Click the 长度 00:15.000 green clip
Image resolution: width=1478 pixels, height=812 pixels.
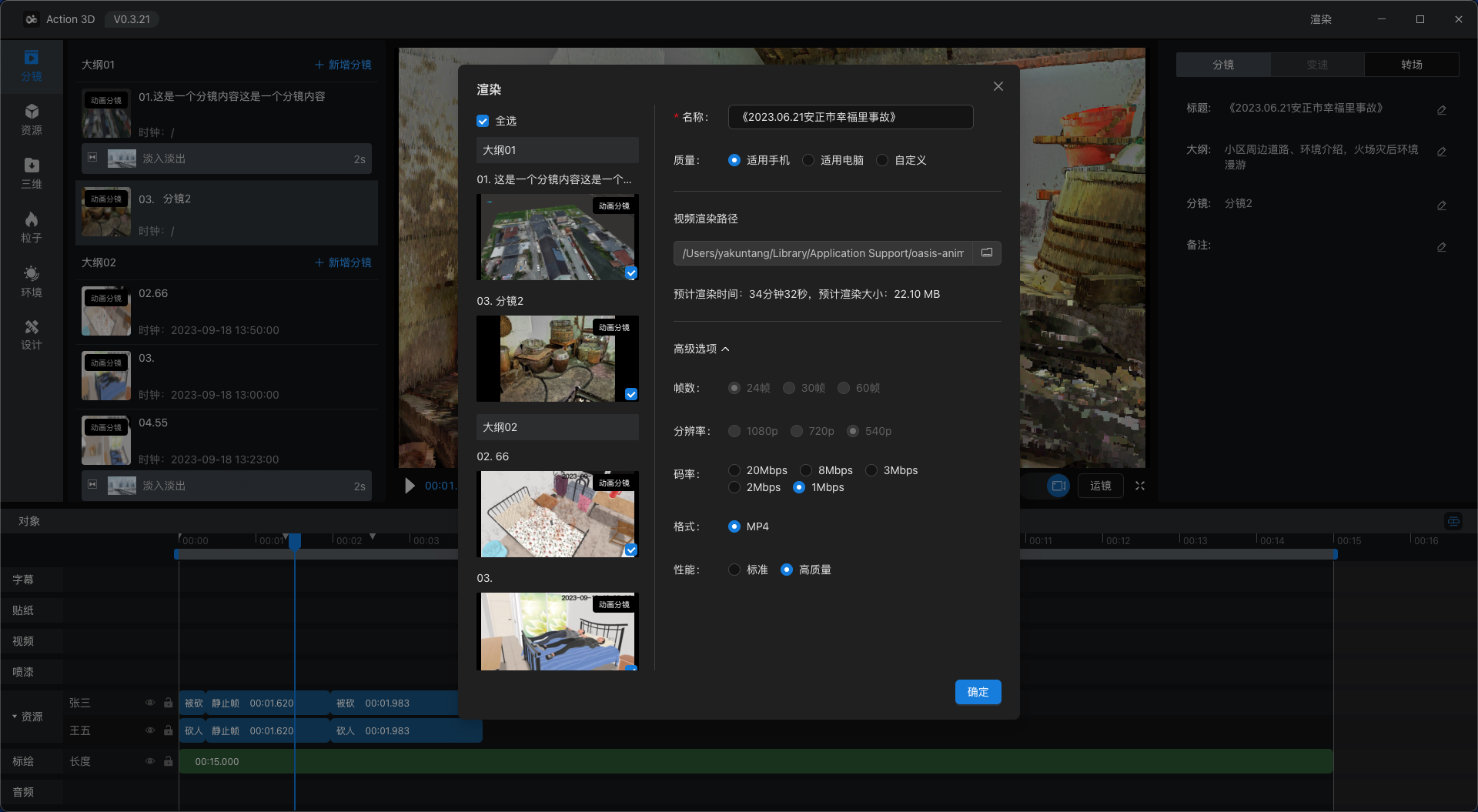click(x=756, y=761)
